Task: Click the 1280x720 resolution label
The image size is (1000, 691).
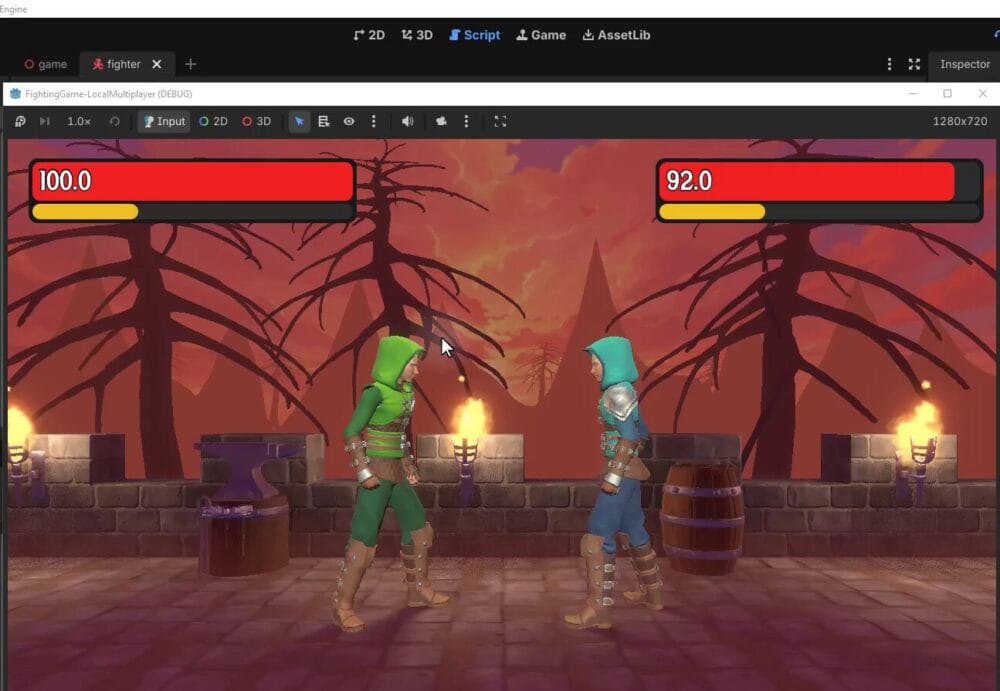Action: click(x=960, y=121)
